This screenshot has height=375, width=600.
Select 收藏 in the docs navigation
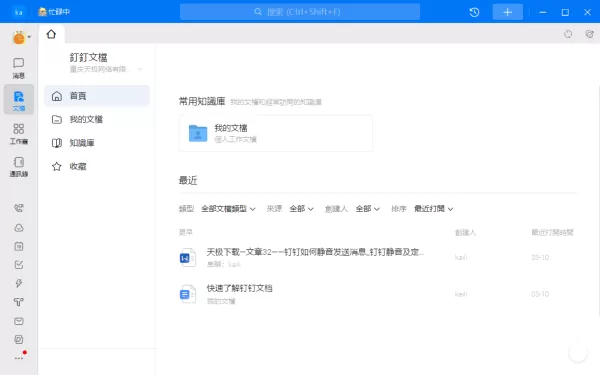[x=97, y=166]
